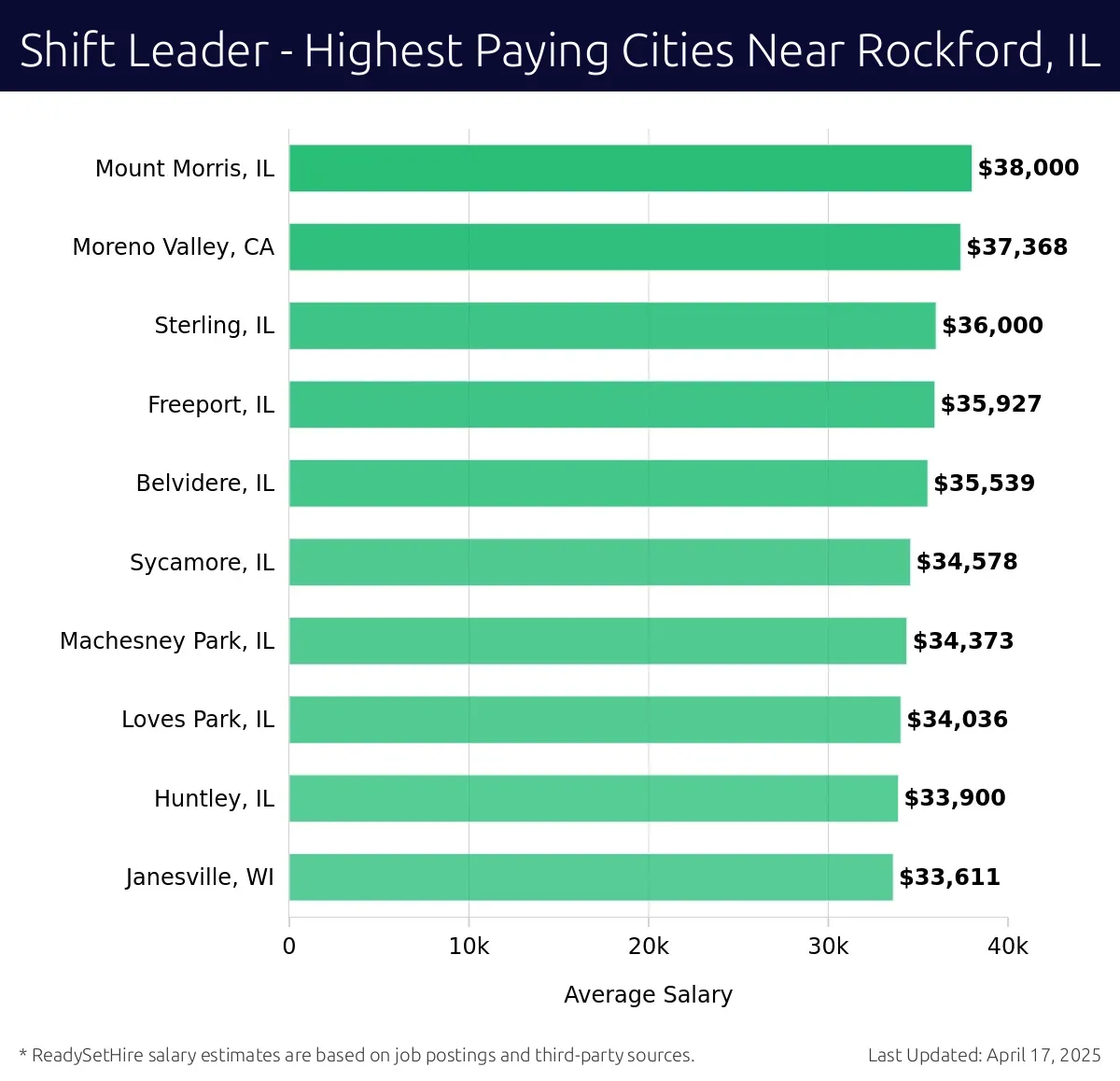The width and height of the screenshot is (1120, 1081).
Task: Click the 'Freeport, IL' city label
Action: [x=211, y=405]
